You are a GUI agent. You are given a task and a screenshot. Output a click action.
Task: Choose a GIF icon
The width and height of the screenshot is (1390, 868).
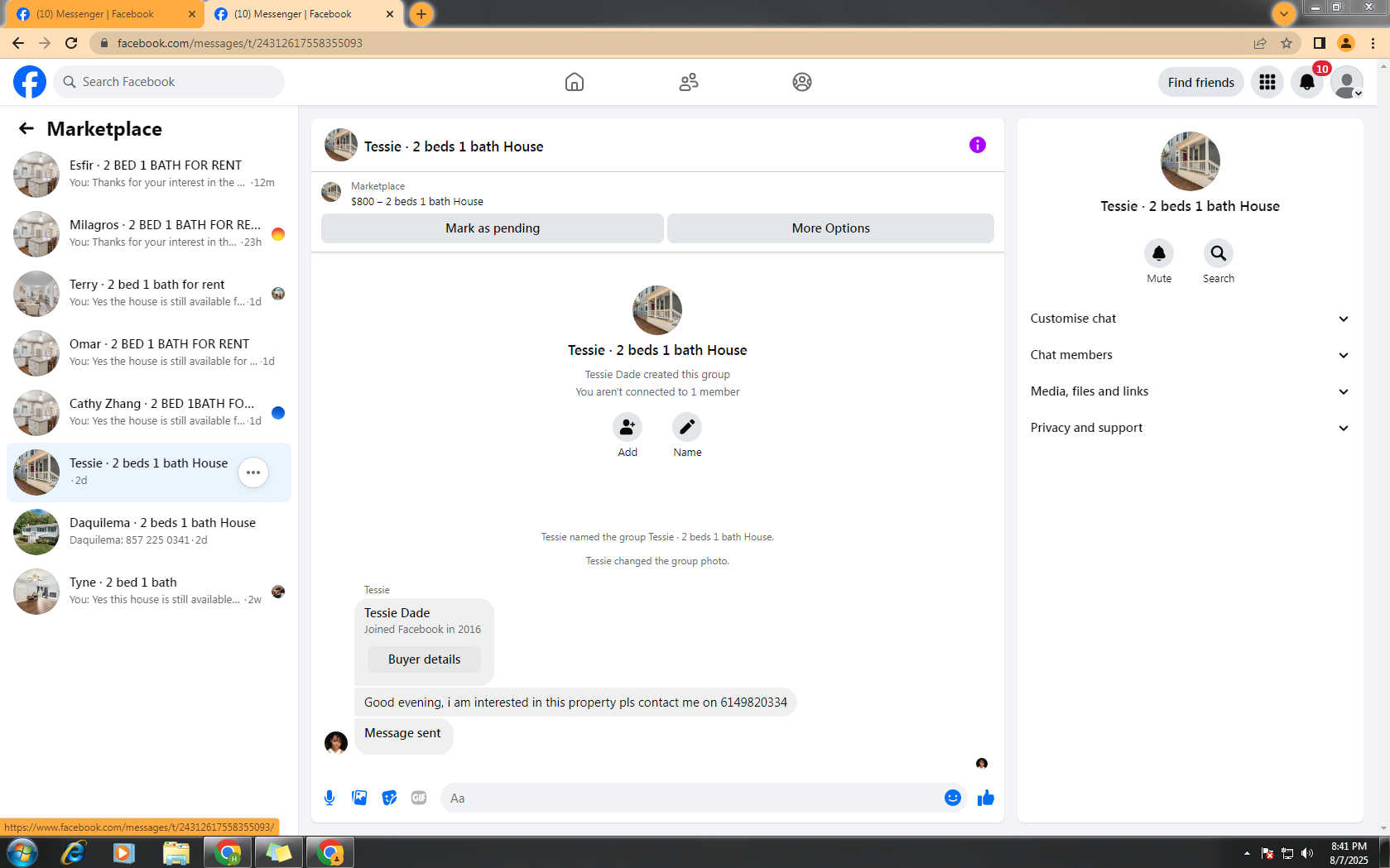click(419, 798)
